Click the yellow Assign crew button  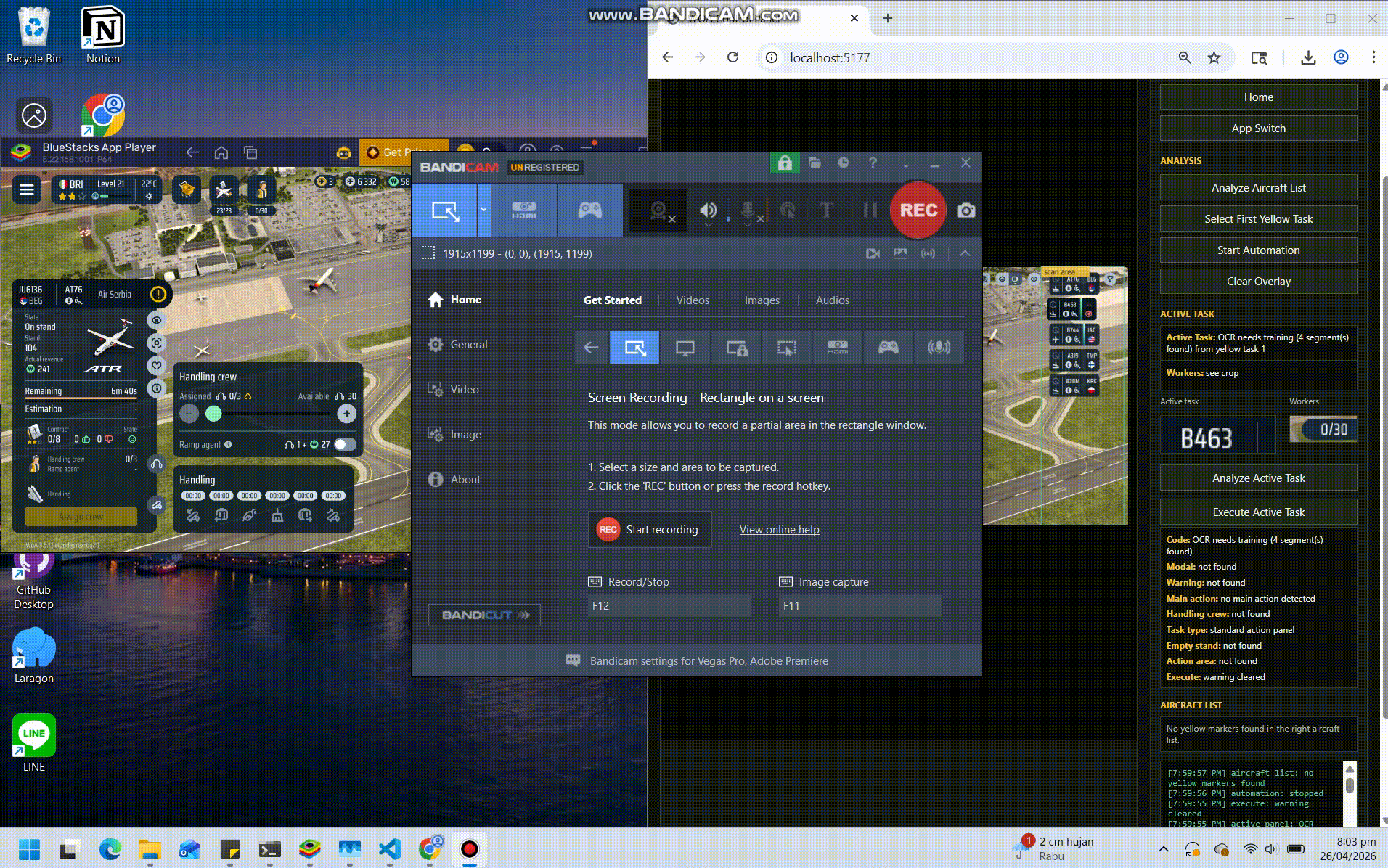click(81, 517)
